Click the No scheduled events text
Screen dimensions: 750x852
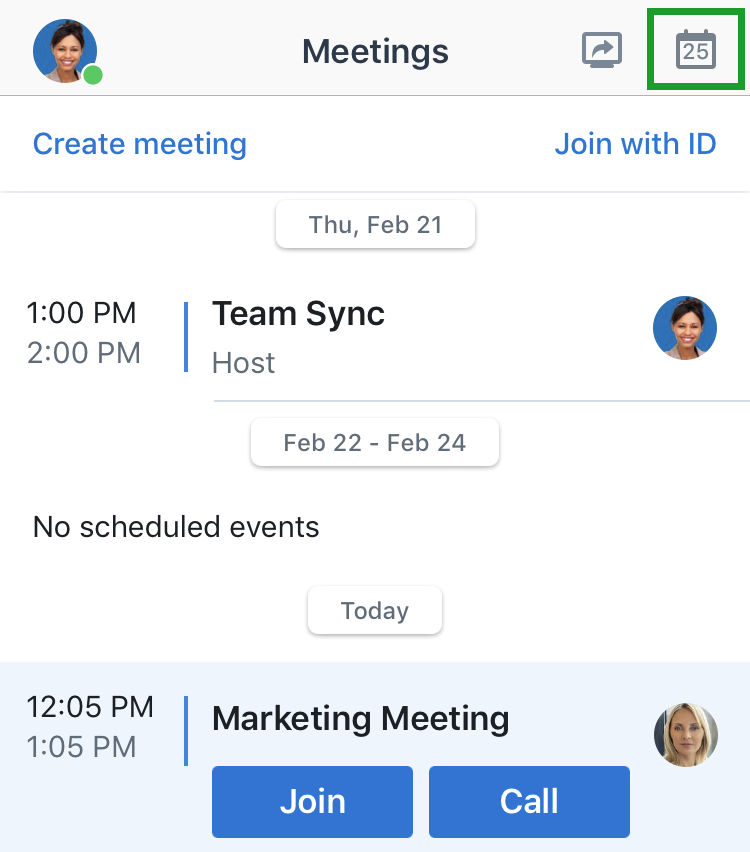[176, 527]
